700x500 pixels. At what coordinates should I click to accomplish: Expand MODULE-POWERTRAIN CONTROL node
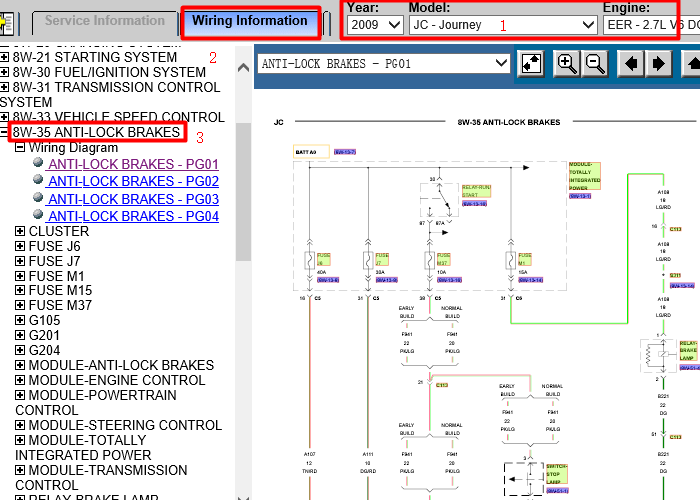point(20,395)
